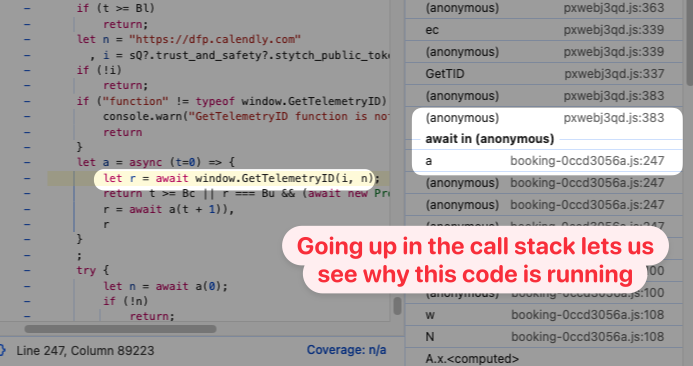693x366 pixels.
Task: Select the 'N' call stack frame
Action: 544,337
